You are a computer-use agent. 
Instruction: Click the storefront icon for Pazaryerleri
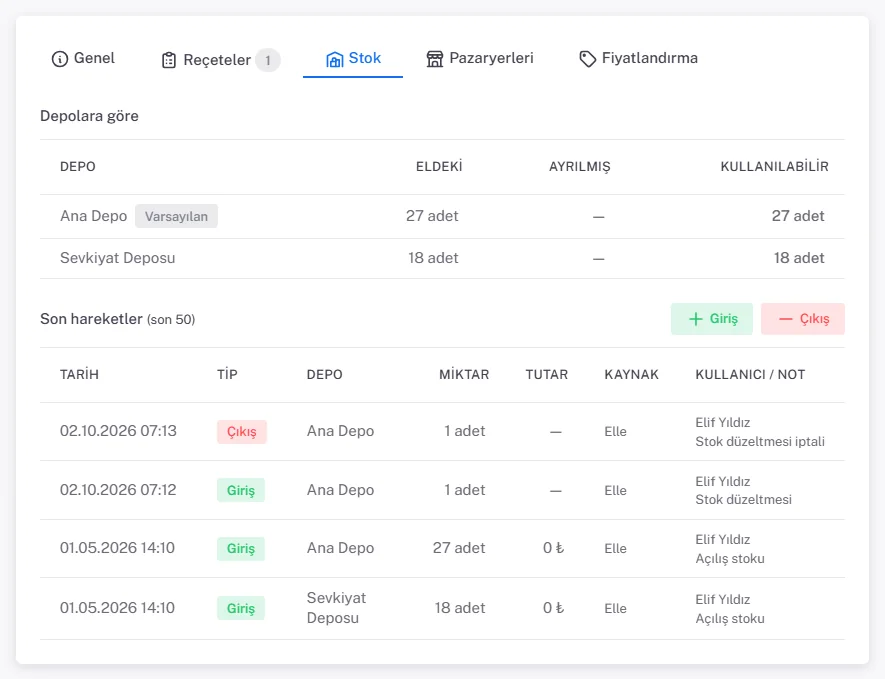point(435,59)
